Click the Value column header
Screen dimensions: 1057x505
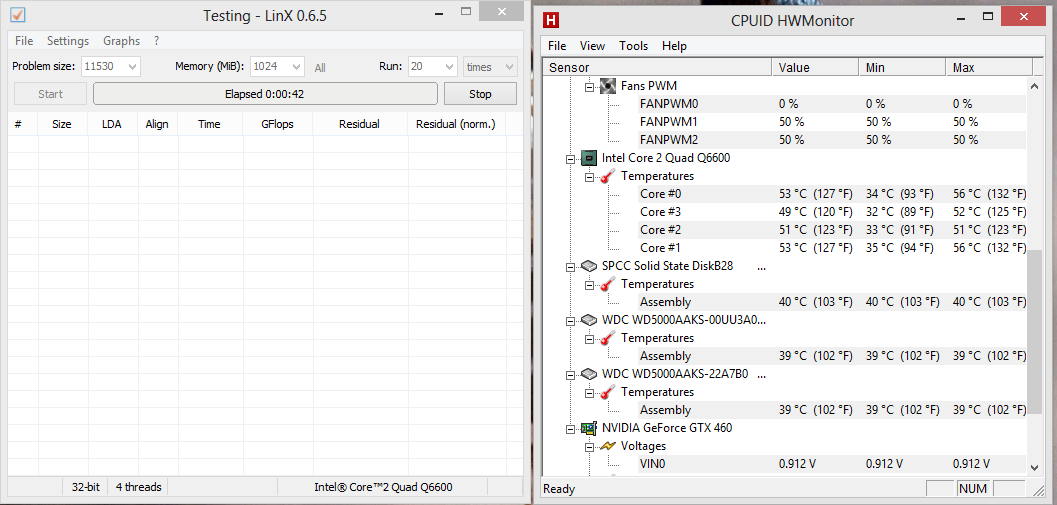coord(815,67)
